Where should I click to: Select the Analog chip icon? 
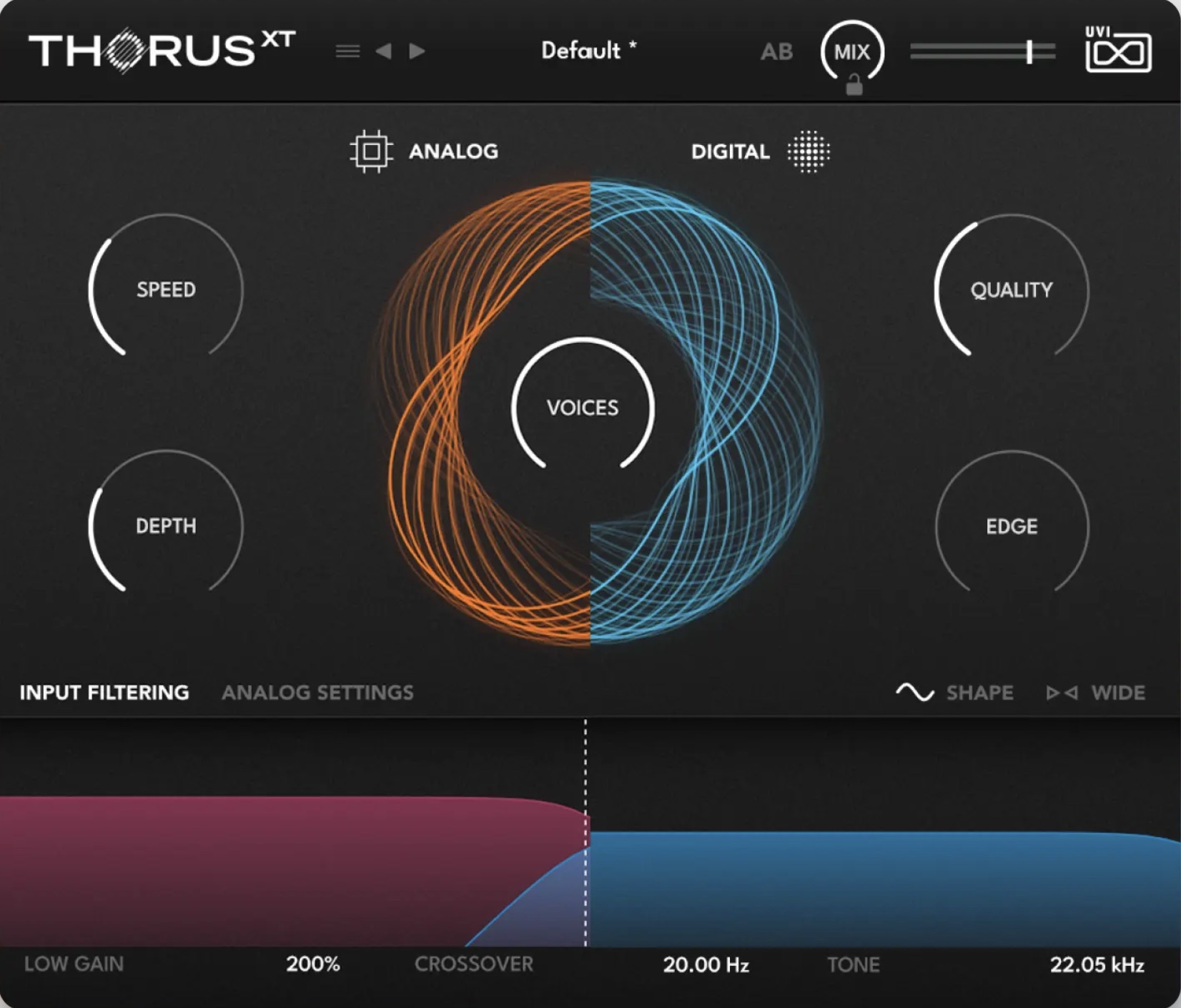coord(371,152)
